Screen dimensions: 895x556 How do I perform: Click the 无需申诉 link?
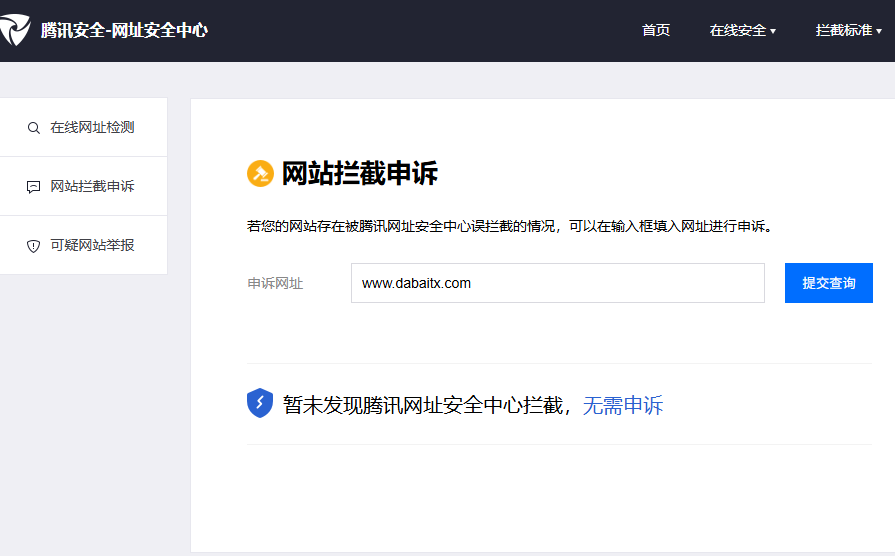(623, 405)
